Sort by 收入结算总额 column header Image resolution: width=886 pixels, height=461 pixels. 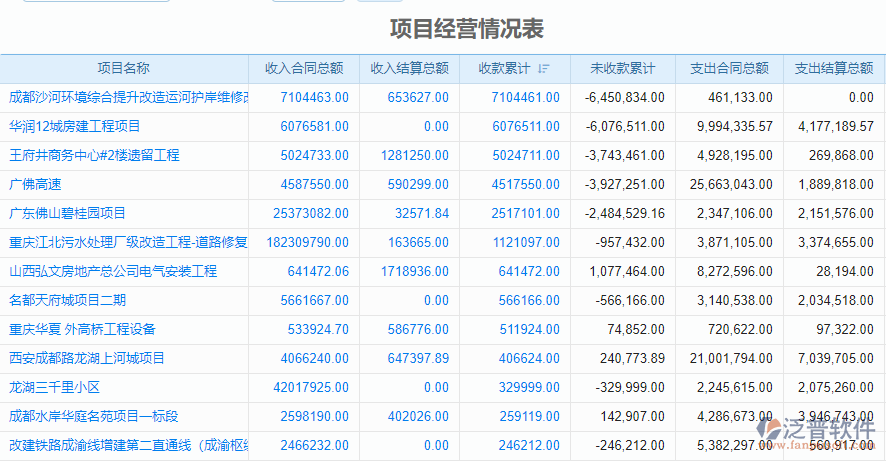[410, 68]
